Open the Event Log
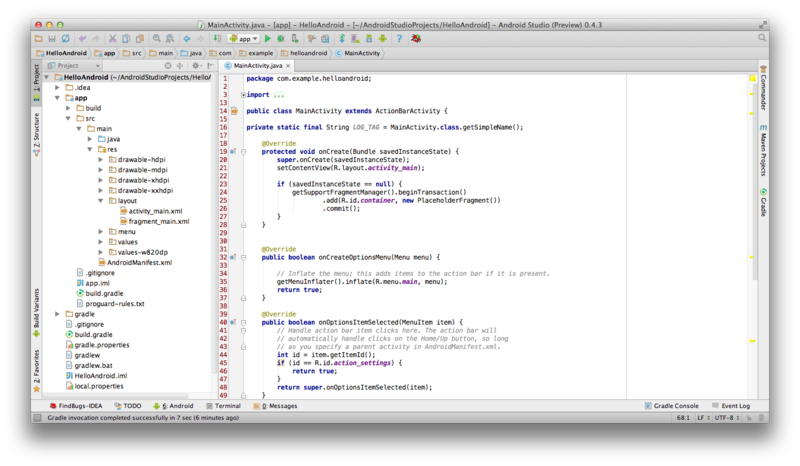Image resolution: width=800 pixels, height=466 pixels. 731,406
